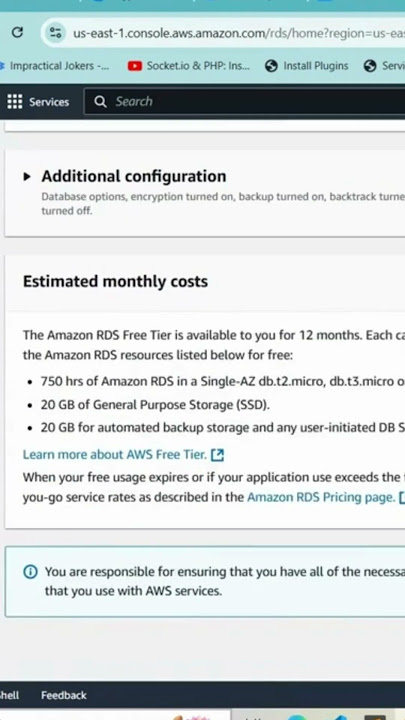Open the Services menu label
405x720 pixels.
(49, 102)
